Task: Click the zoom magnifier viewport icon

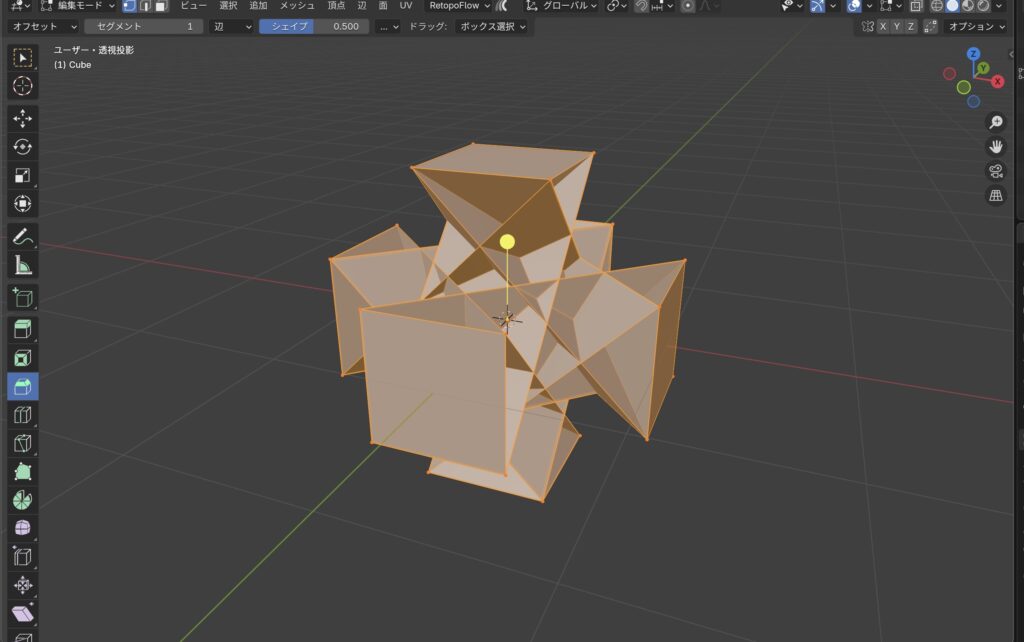Action: (996, 122)
